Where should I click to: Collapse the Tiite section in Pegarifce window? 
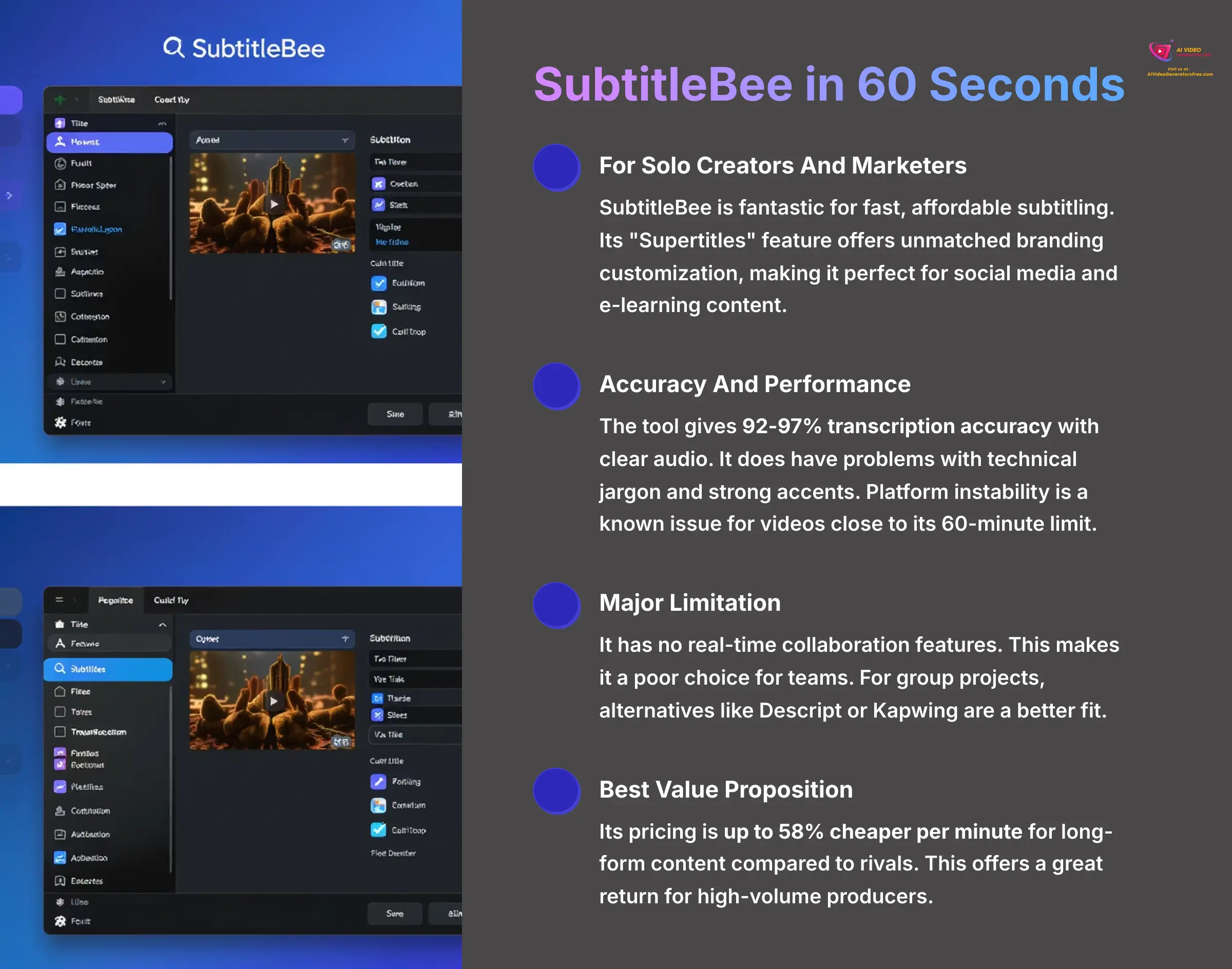162,625
